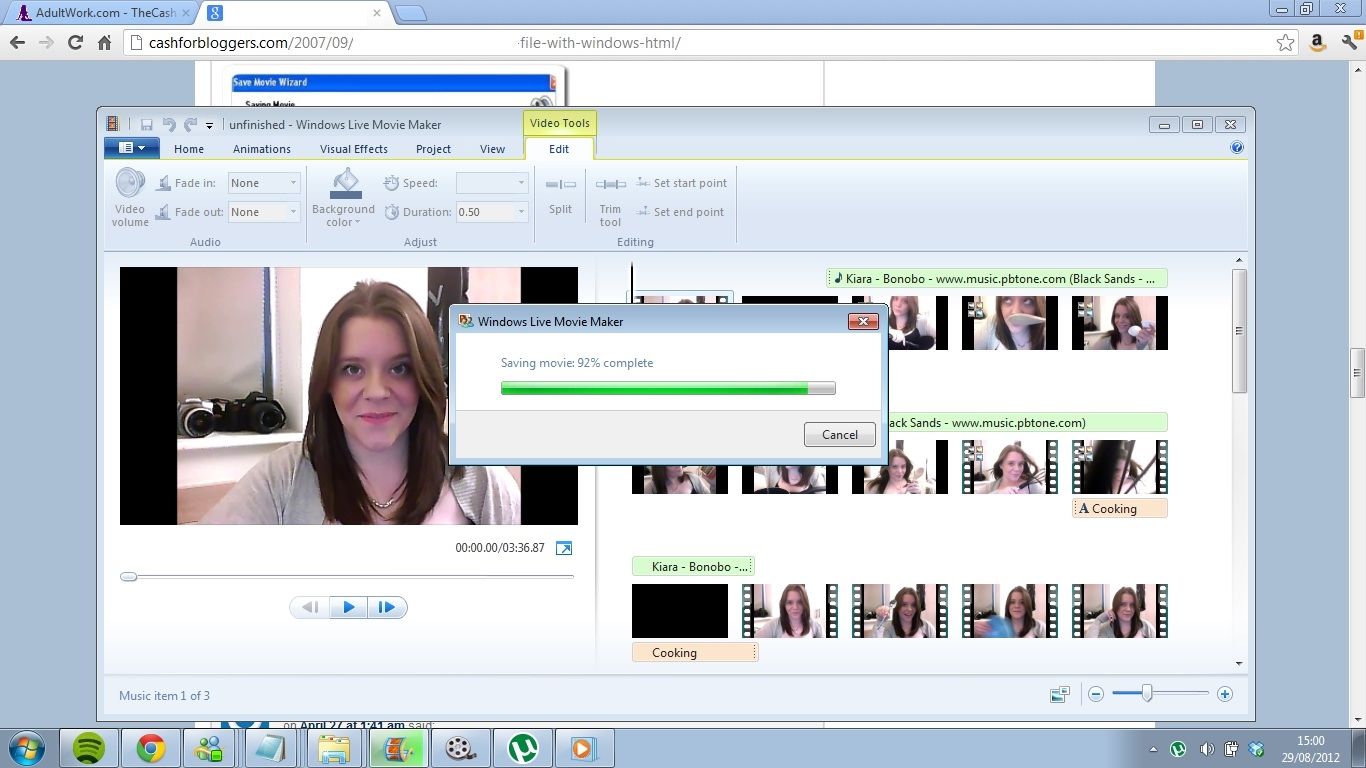This screenshot has width=1366, height=768.
Task: Click the saving movie progress bar
Action: (x=668, y=388)
